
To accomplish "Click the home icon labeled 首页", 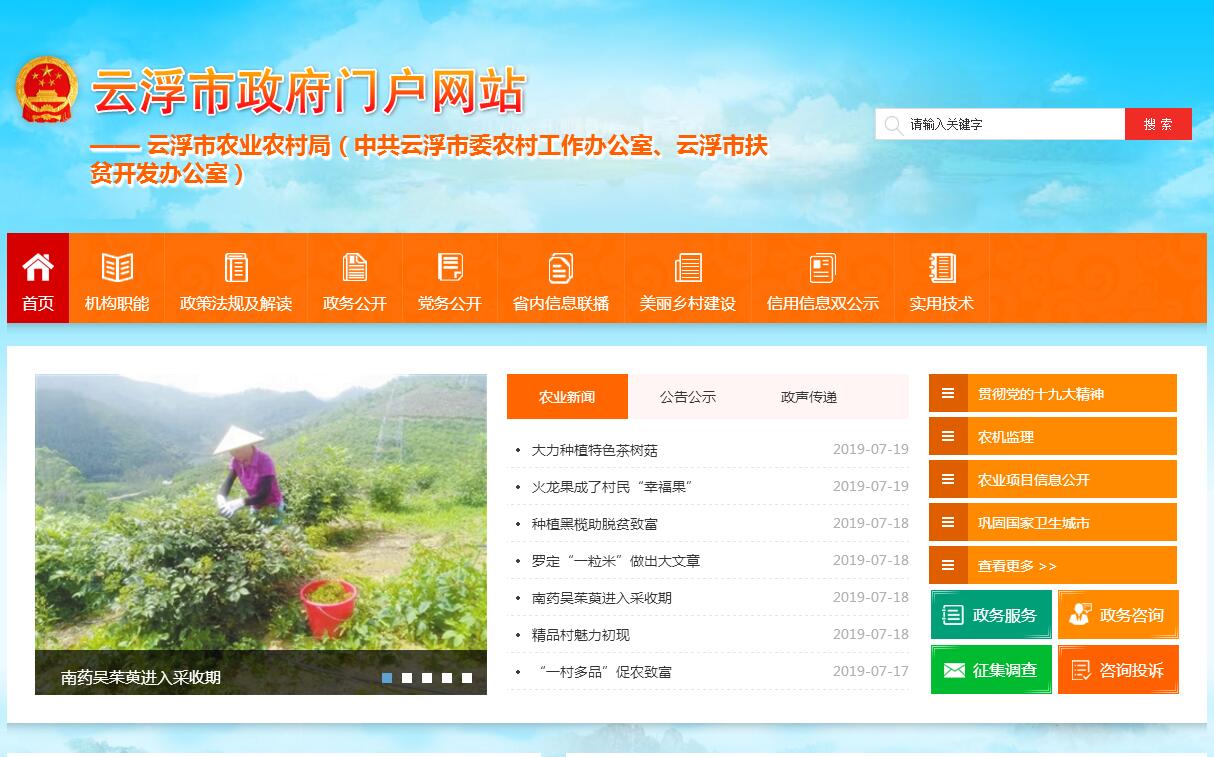I will [38, 268].
